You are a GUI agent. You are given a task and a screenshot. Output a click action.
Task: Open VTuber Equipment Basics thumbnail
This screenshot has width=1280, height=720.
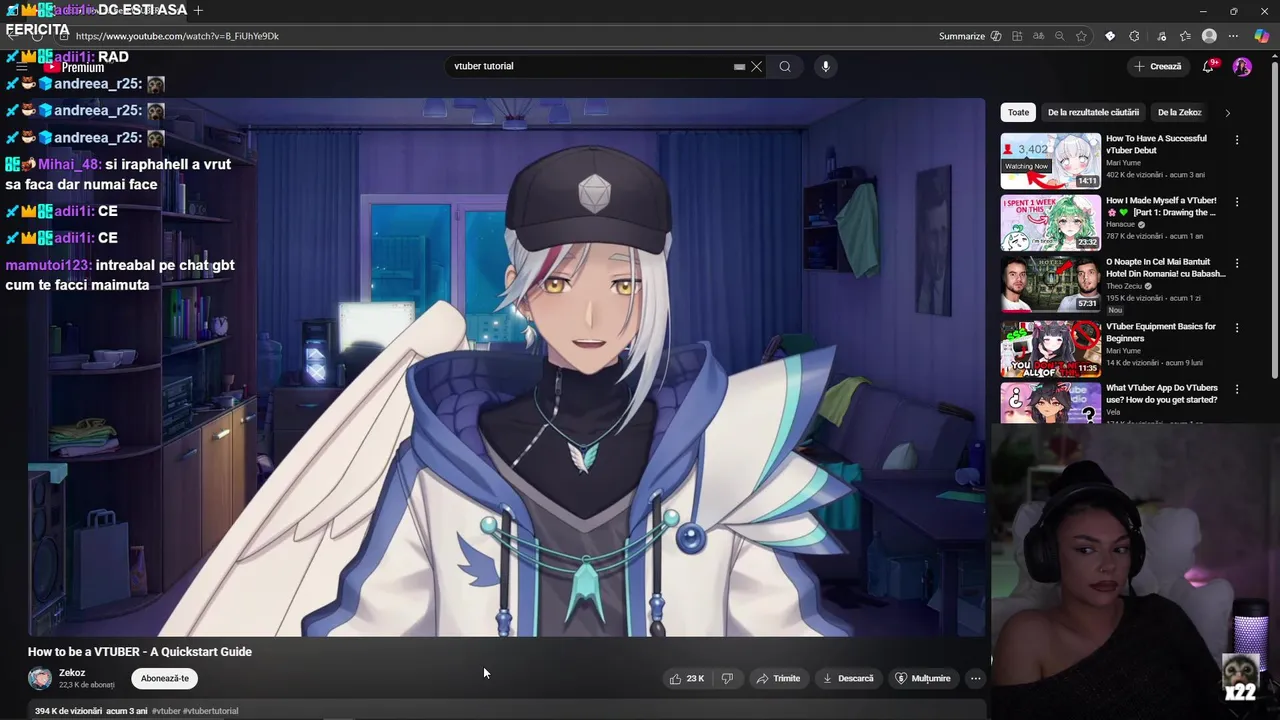point(1050,347)
